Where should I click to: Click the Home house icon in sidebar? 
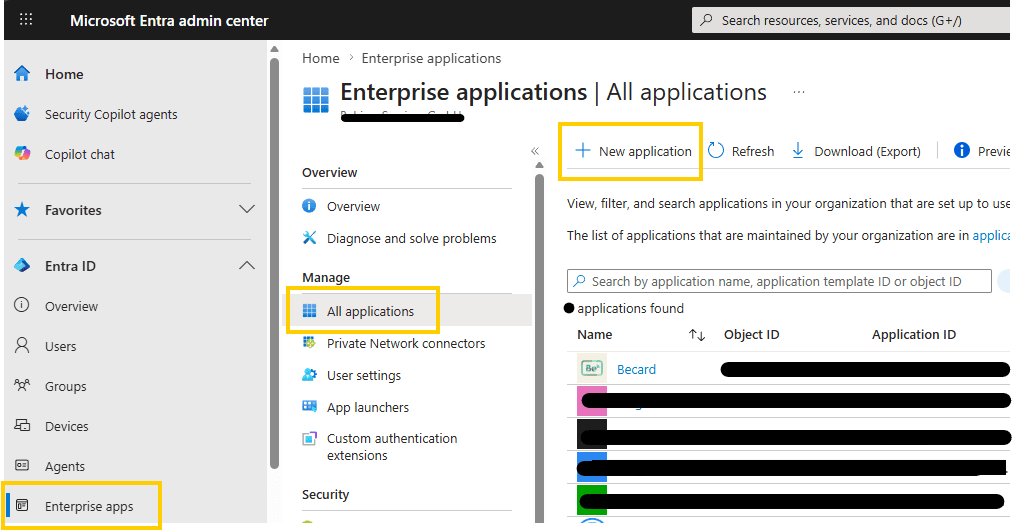(x=22, y=74)
